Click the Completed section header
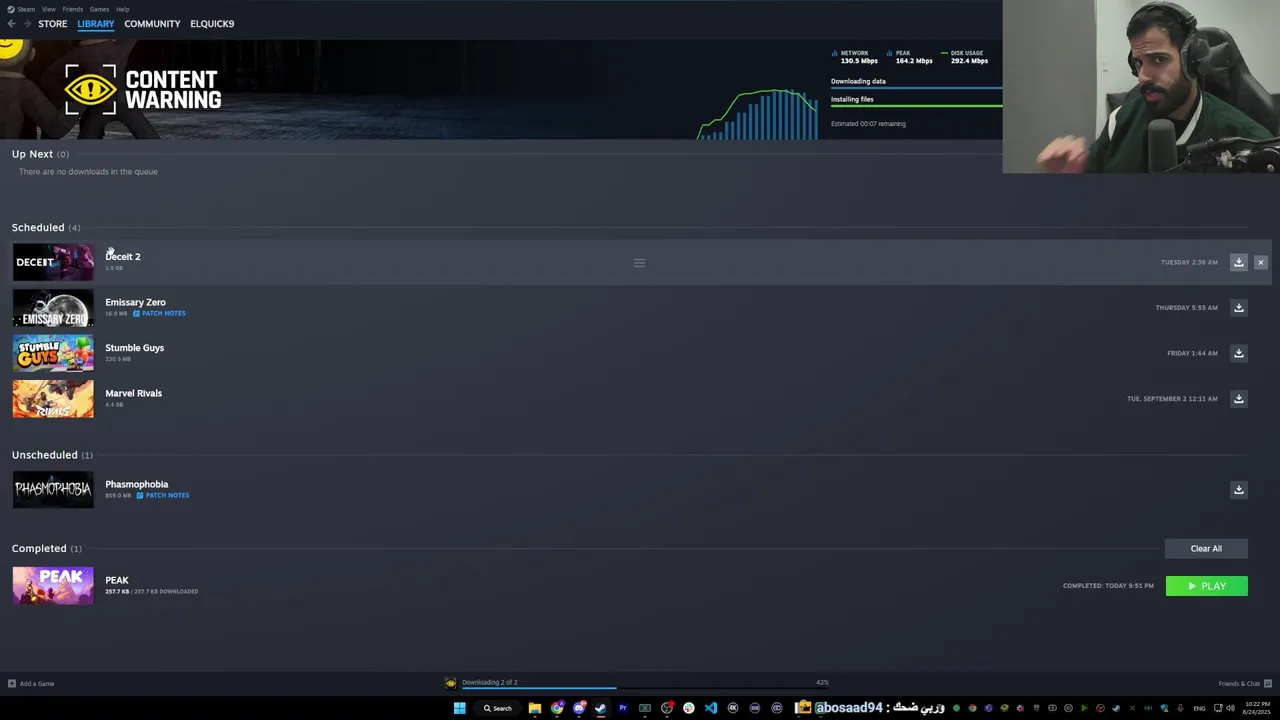This screenshot has height=720, width=1280. pyautogui.click(x=47, y=549)
